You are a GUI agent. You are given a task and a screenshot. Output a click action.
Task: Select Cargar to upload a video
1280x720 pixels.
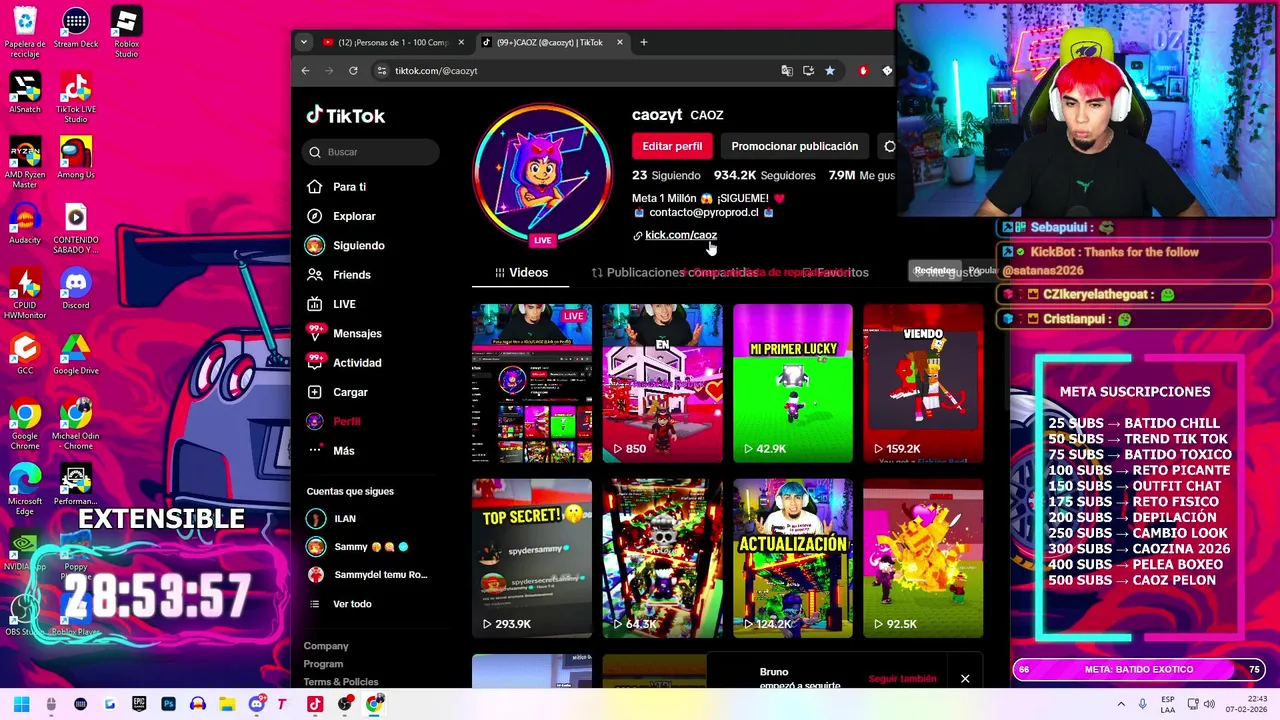tap(338, 392)
